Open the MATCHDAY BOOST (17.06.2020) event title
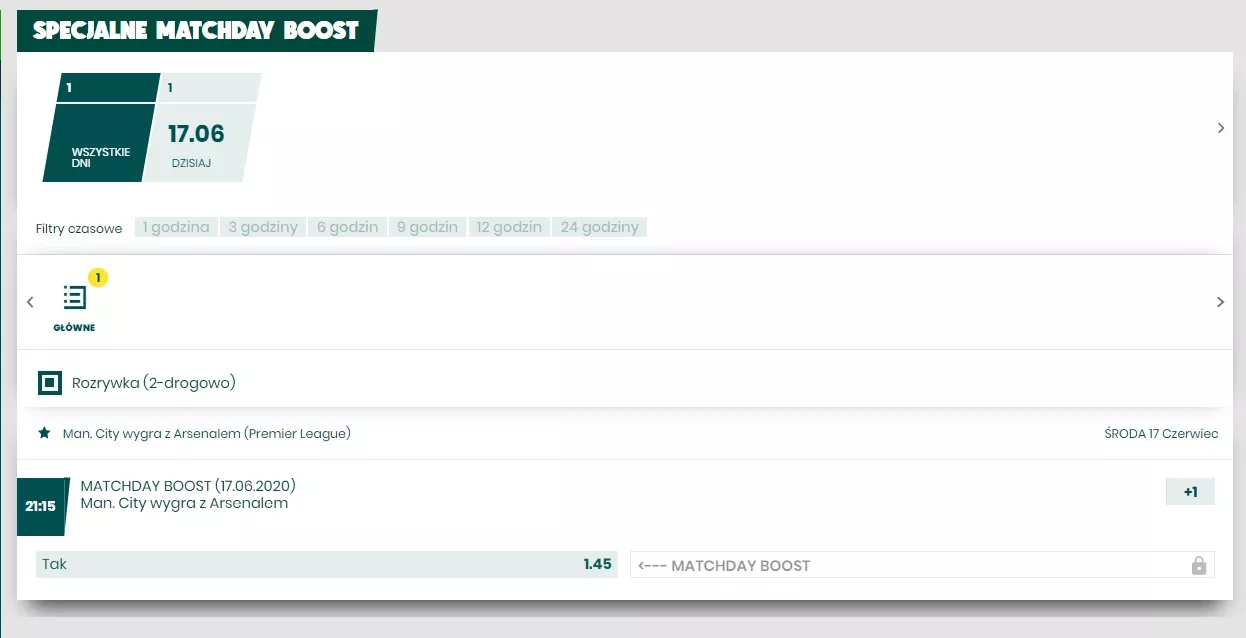1246x638 pixels. tap(188, 486)
